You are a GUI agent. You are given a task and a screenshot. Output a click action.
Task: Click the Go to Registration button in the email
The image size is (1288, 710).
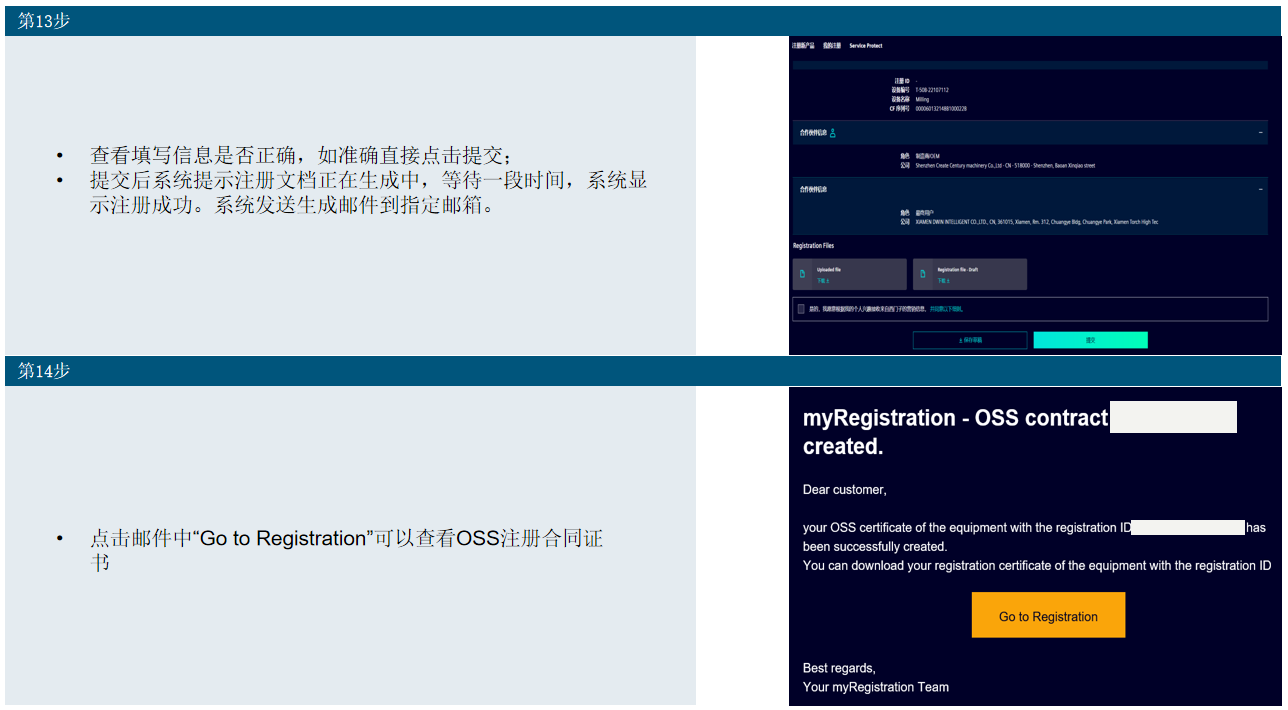tap(1048, 614)
